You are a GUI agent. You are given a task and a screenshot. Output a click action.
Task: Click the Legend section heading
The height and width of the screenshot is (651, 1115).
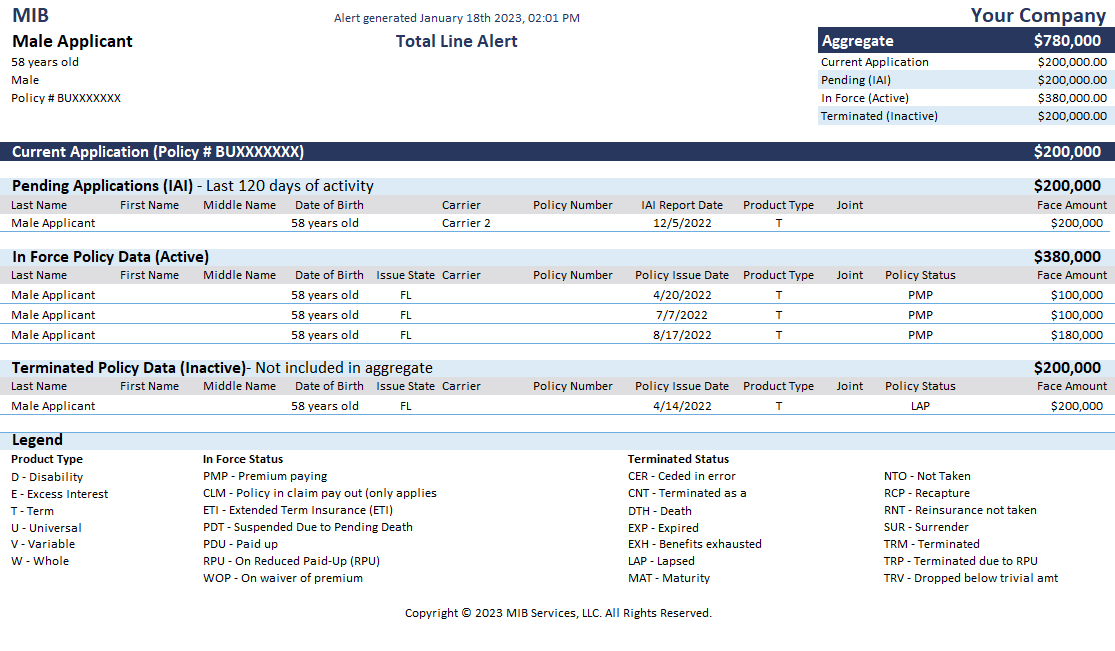pos(37,440)
